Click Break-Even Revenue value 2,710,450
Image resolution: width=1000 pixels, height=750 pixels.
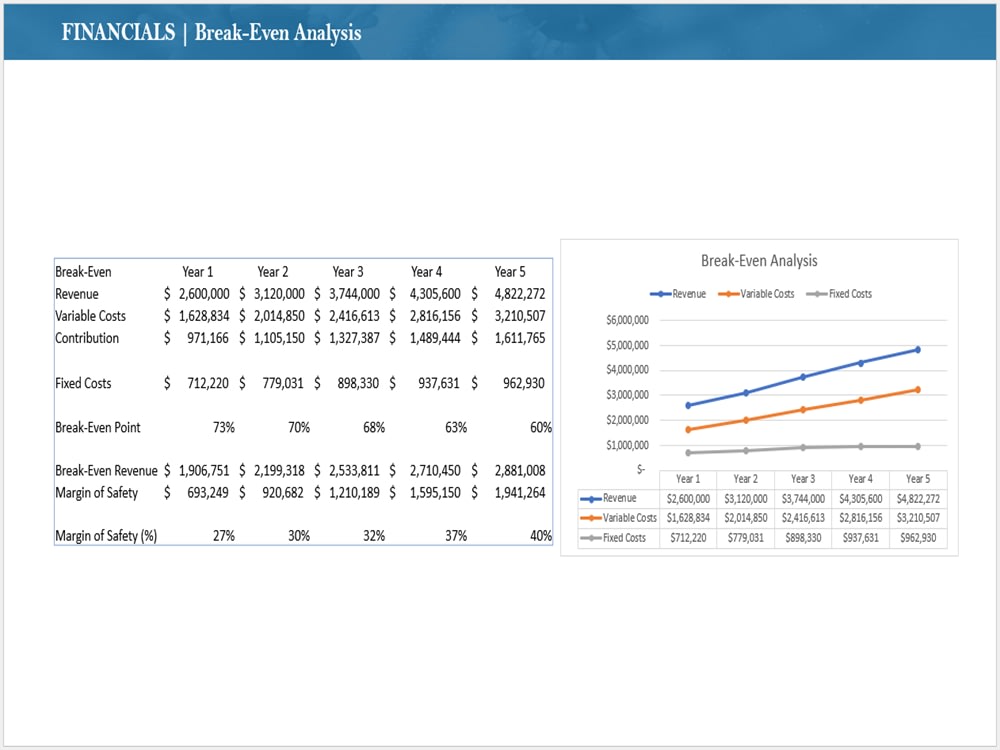pos(435,471)
